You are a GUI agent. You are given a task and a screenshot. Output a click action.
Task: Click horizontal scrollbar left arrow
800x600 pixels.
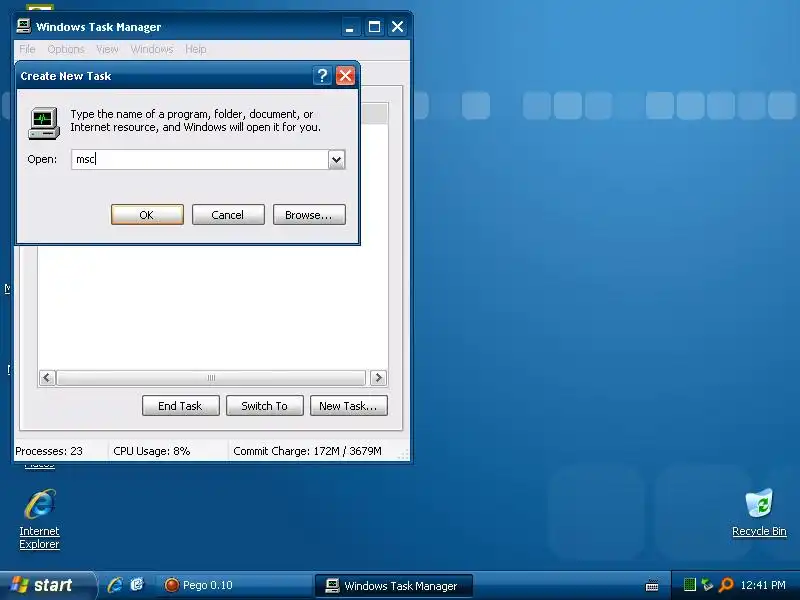(x=47, y=378)
